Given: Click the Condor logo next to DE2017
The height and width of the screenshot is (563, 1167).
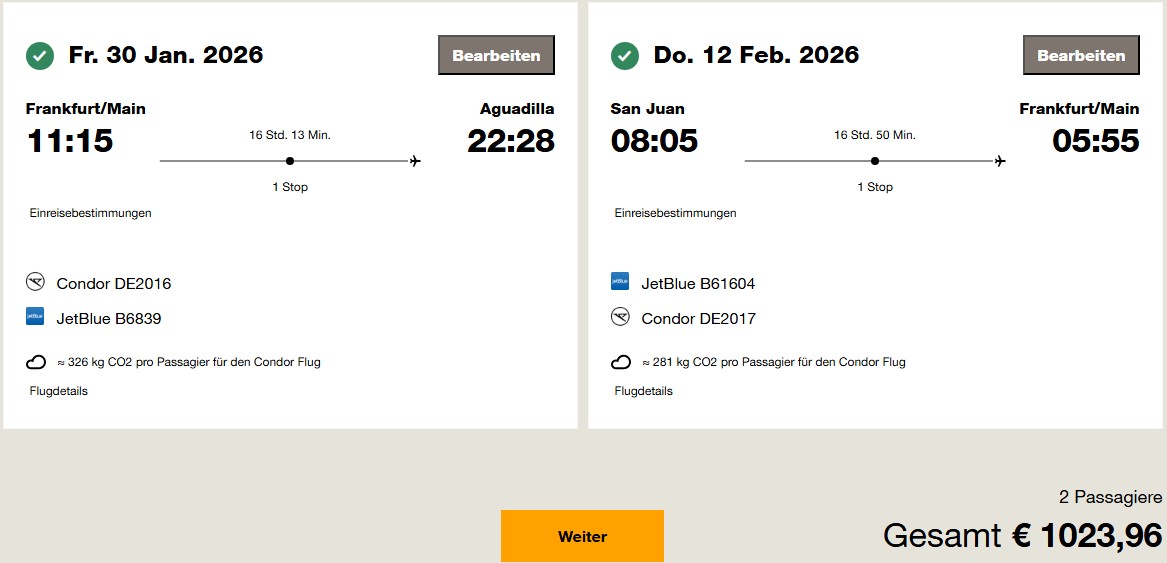Looking at the screenshot, I should click(x=620, y=317).
